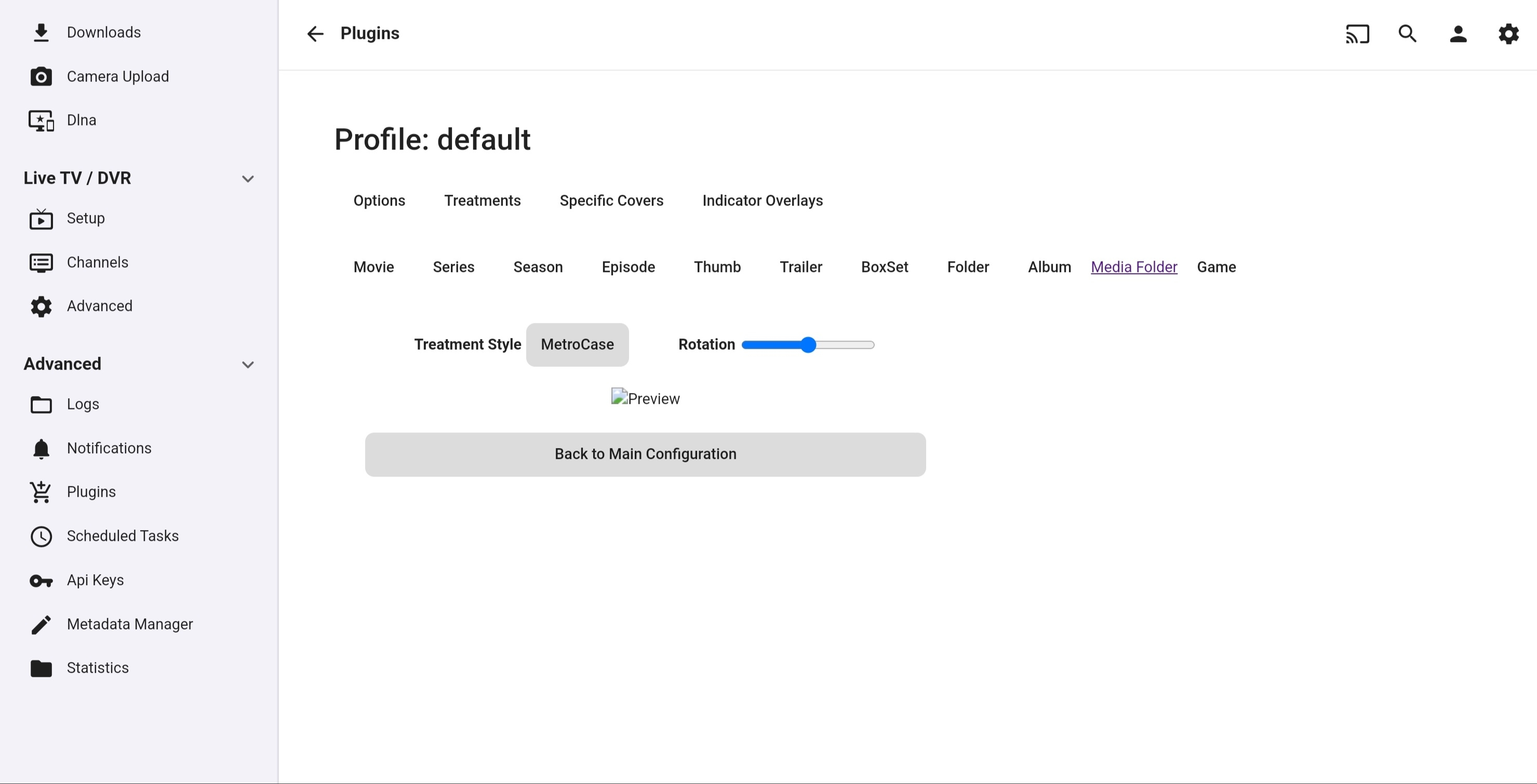
Task: Click the Dlna device icon
Action: click(x=41, y=120)
